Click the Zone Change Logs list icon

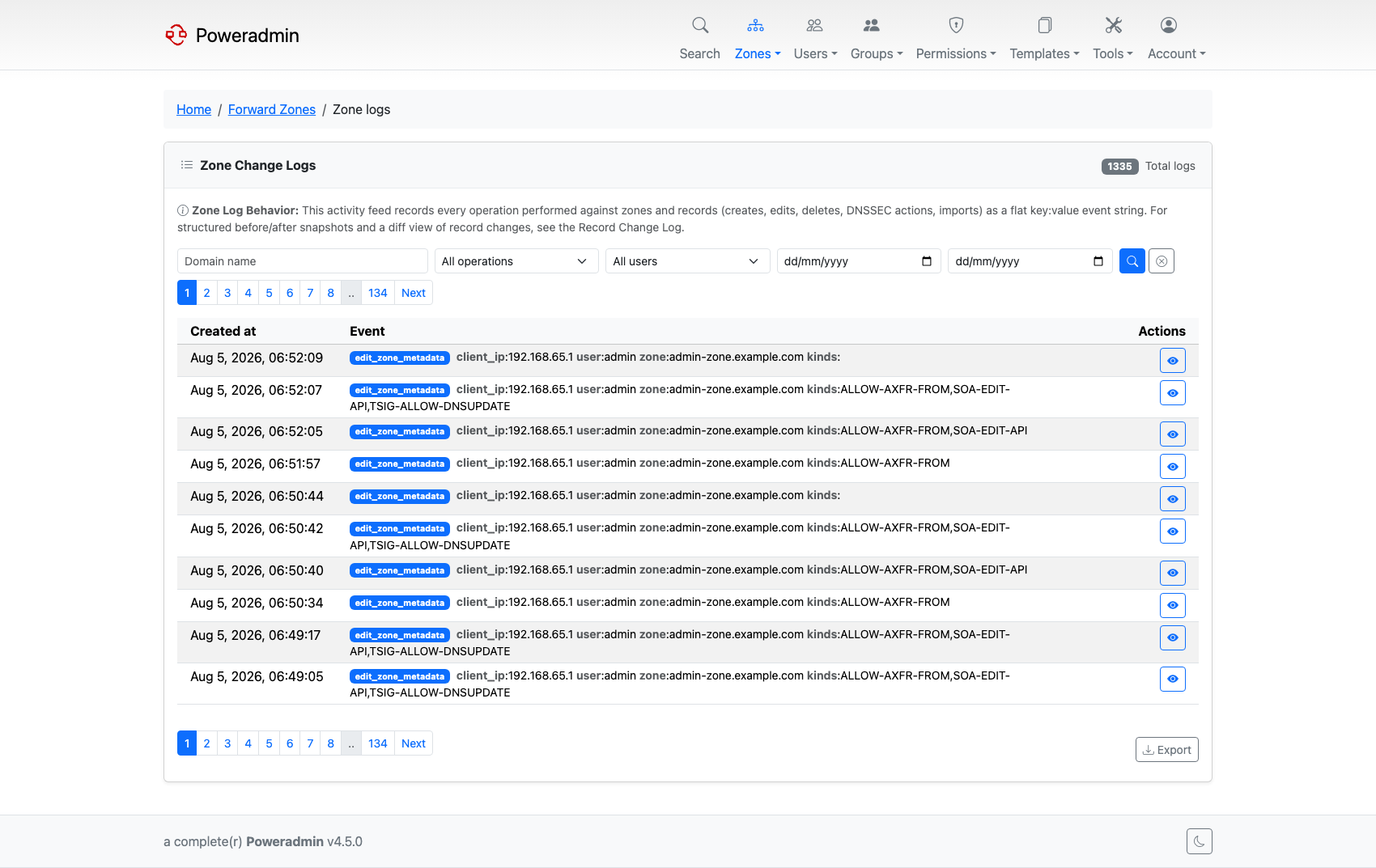[x=187, y=165]
